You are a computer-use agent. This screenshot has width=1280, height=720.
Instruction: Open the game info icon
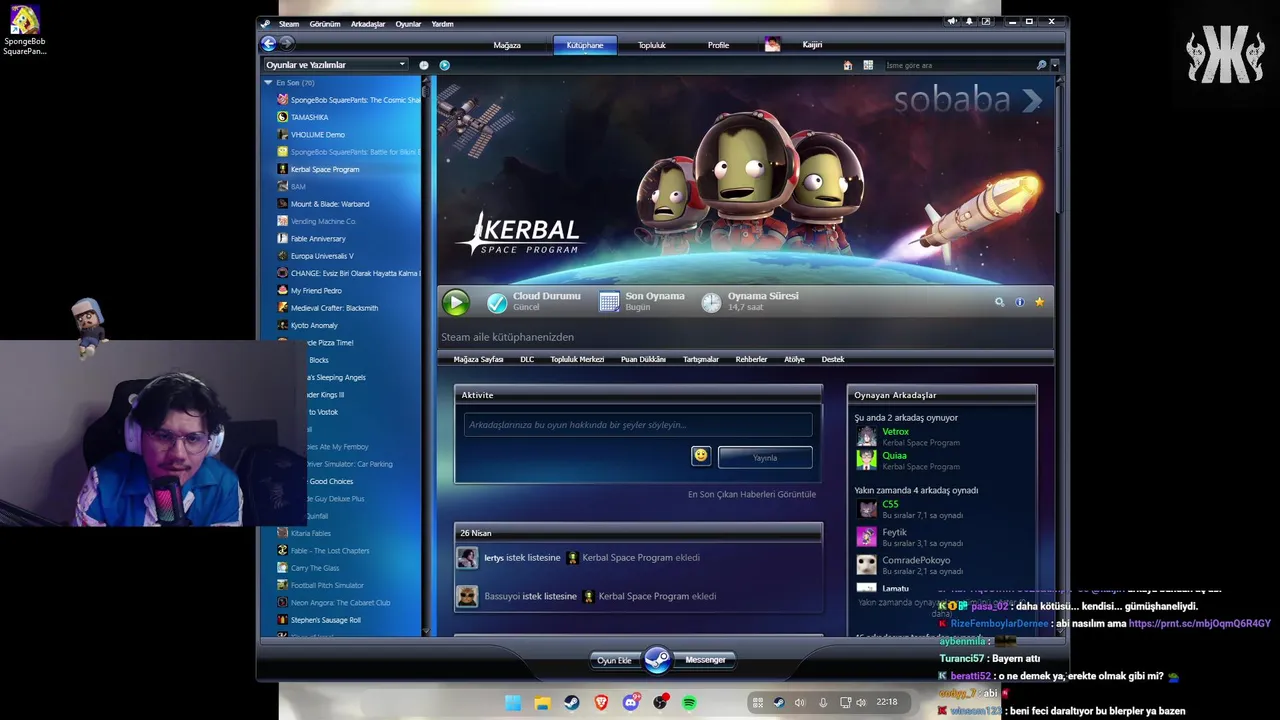pos(1020,302)
